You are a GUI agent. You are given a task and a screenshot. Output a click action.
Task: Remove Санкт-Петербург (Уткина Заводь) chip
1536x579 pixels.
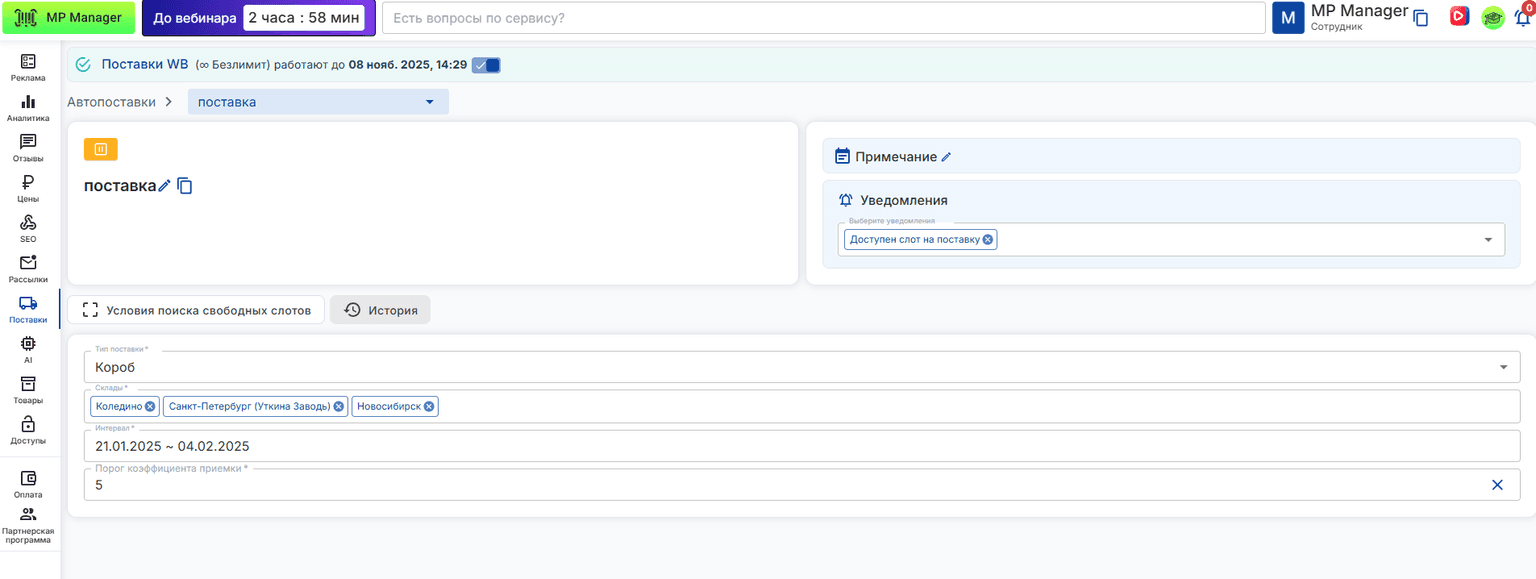pos(339,406)
